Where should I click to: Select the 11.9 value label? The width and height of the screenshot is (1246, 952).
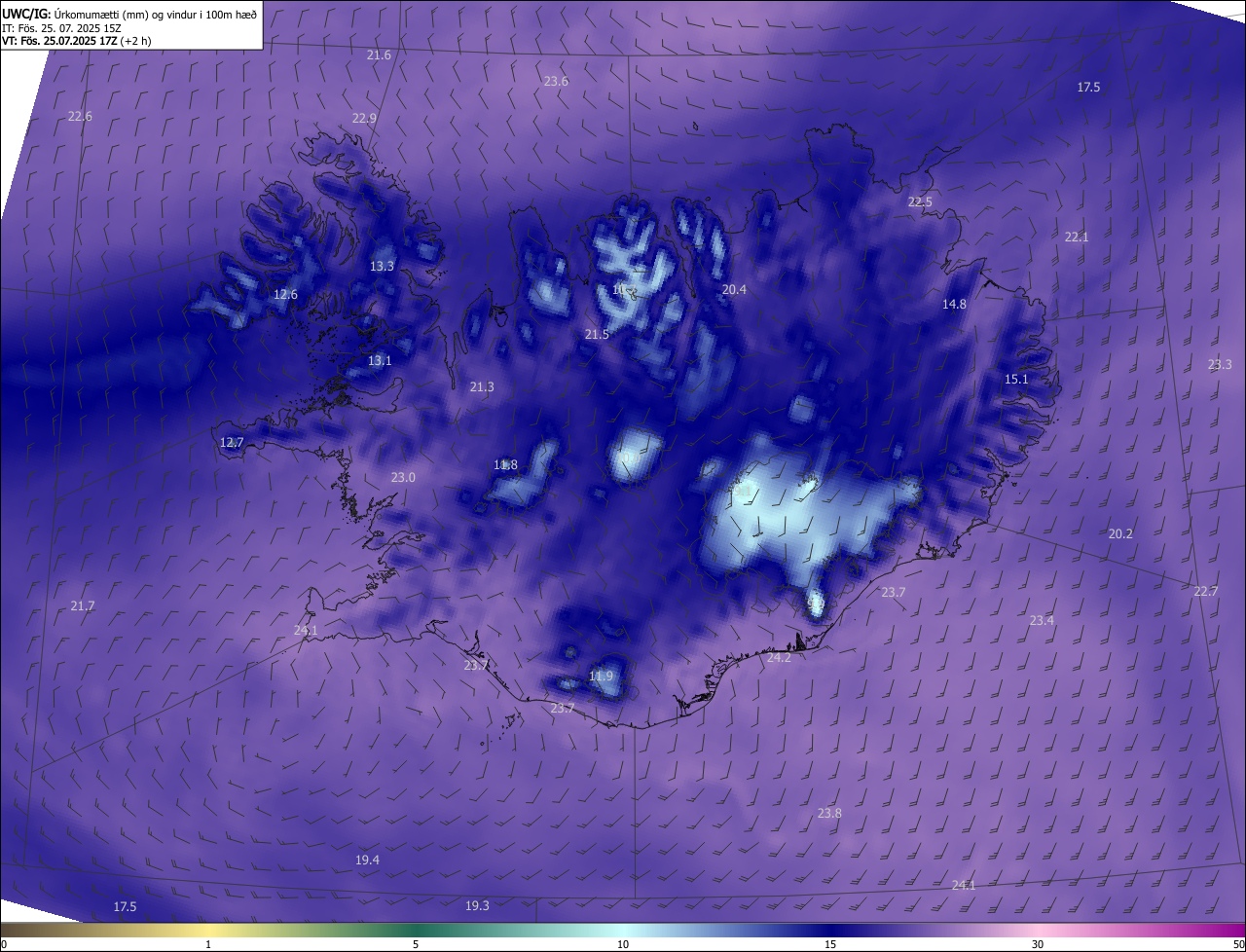click(602, 677)
